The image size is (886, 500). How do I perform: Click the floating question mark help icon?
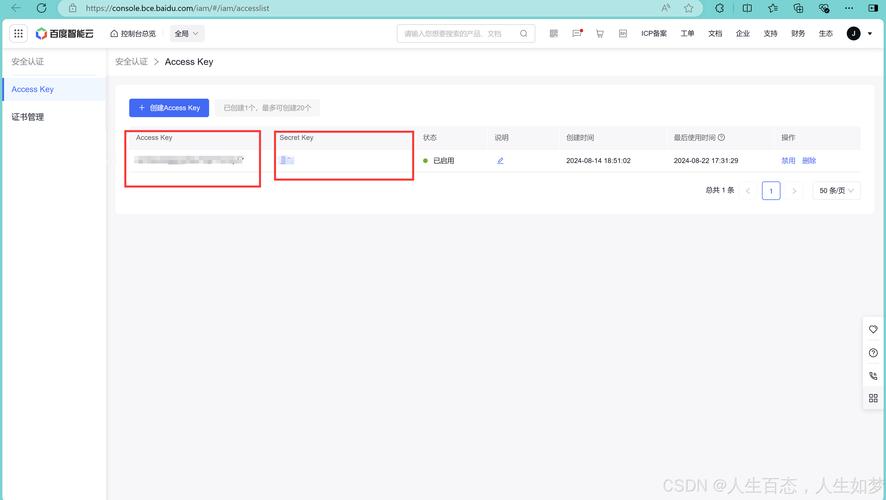point(873,353)
